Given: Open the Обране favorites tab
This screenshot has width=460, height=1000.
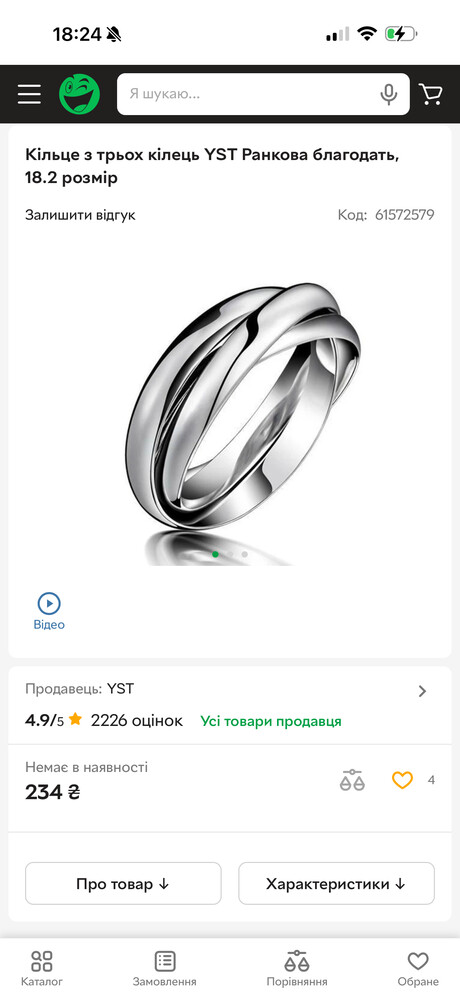Looking at the screenshot, I should (418, 969).
